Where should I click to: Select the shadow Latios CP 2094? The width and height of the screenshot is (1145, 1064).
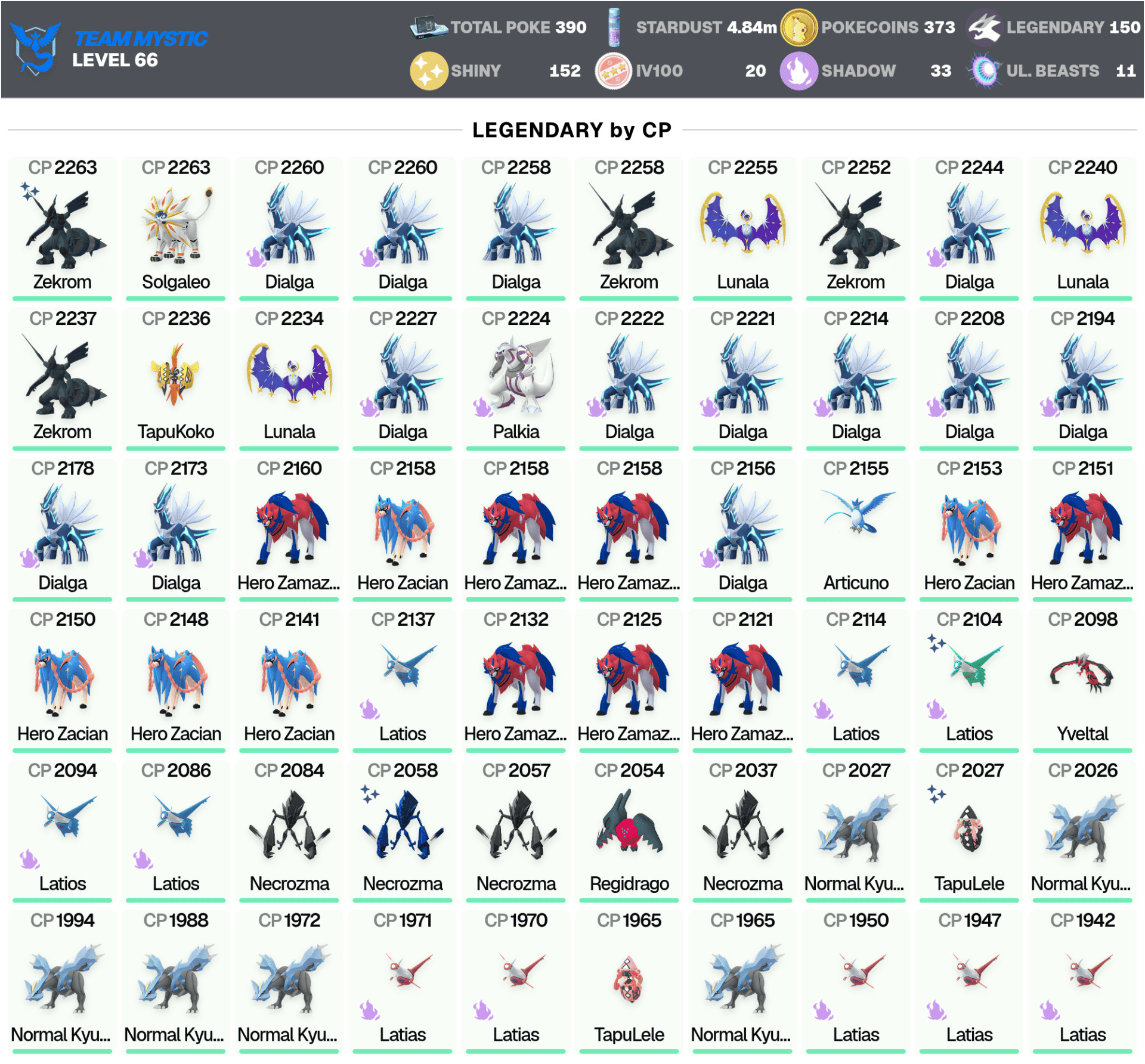[x=63, y=831]
